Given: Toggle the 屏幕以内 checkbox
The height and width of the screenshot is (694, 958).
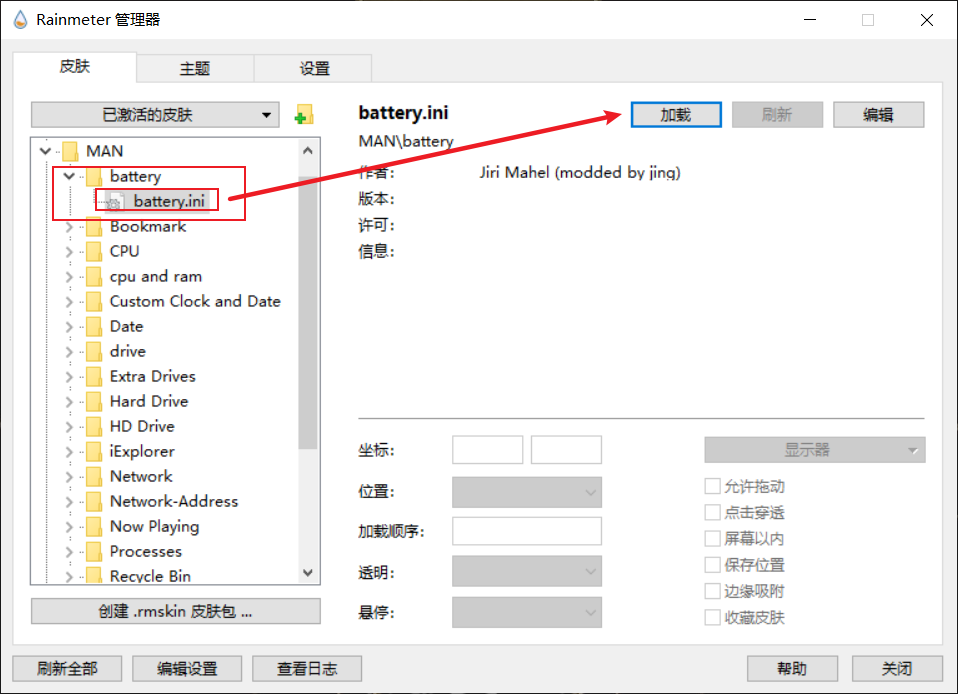Looking at the screenshot, I should 712,538.
